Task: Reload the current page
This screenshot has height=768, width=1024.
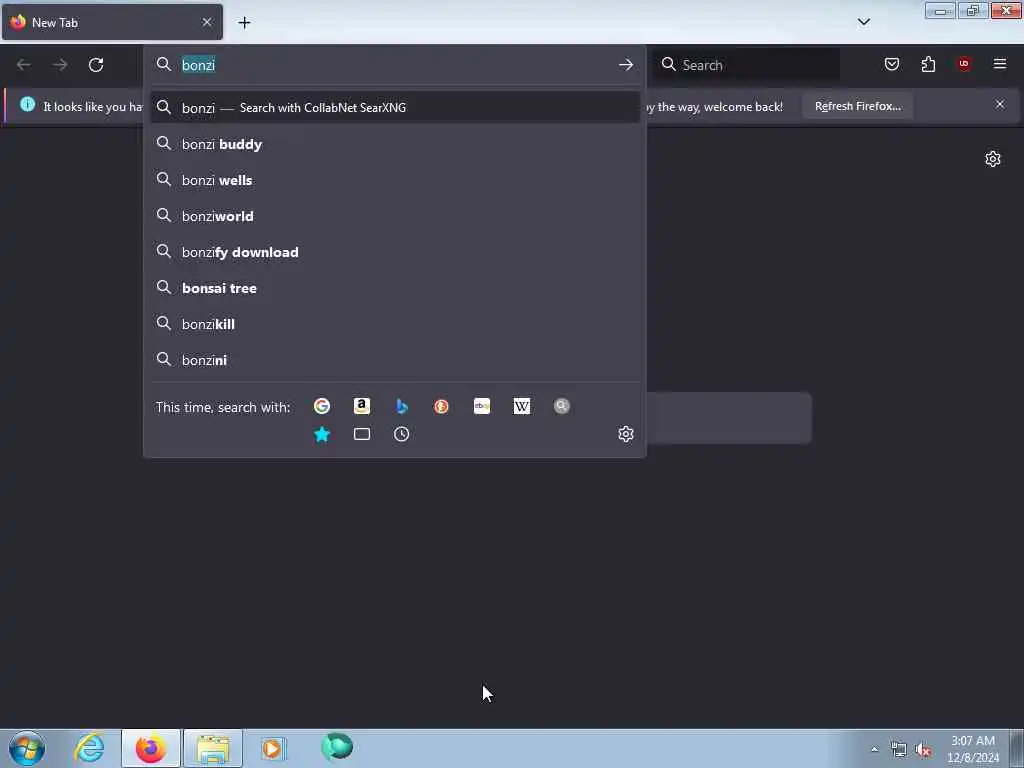Action: [96, 65]
